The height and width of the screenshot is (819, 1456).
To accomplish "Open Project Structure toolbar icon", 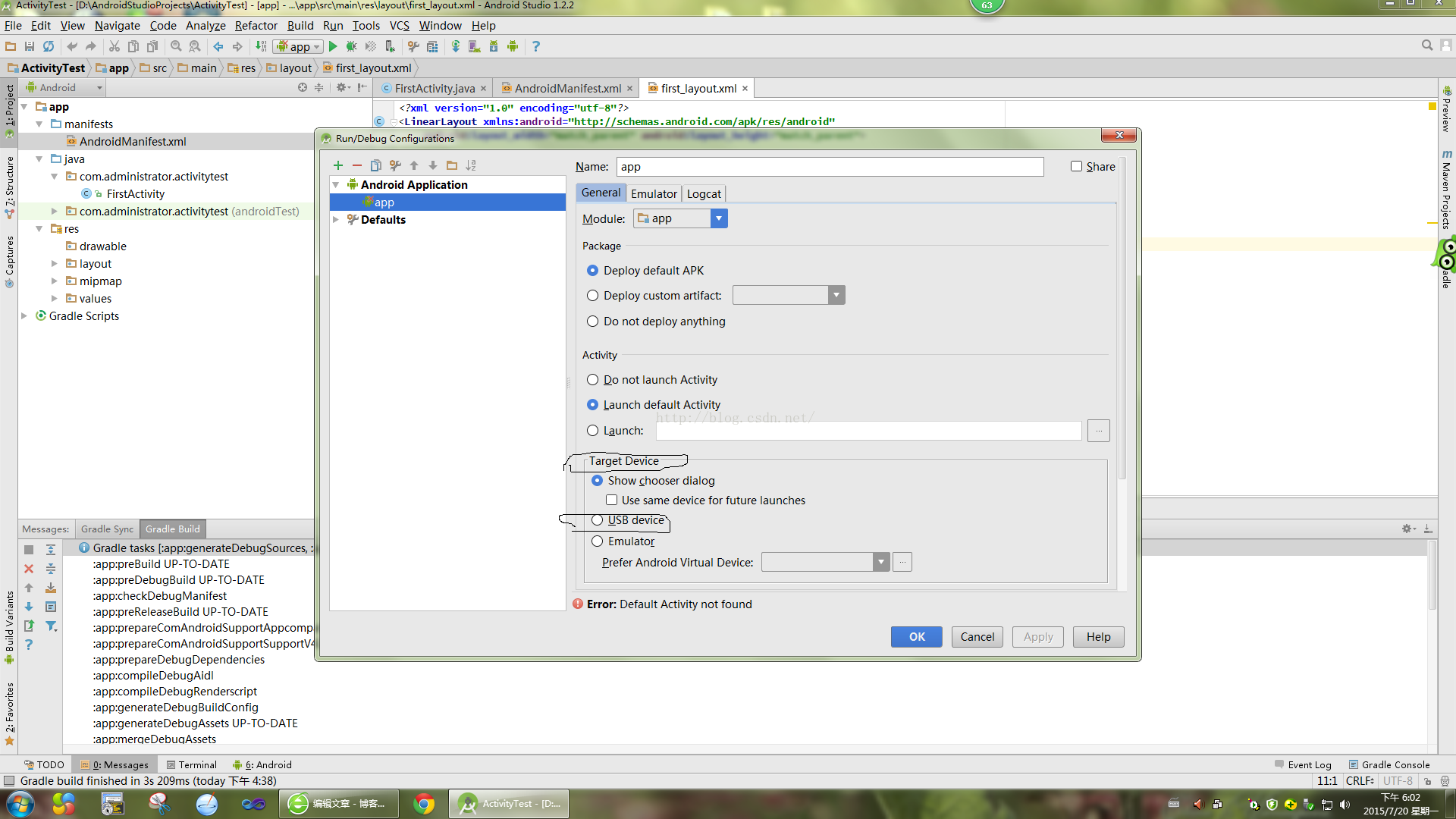I will [432, 46].
